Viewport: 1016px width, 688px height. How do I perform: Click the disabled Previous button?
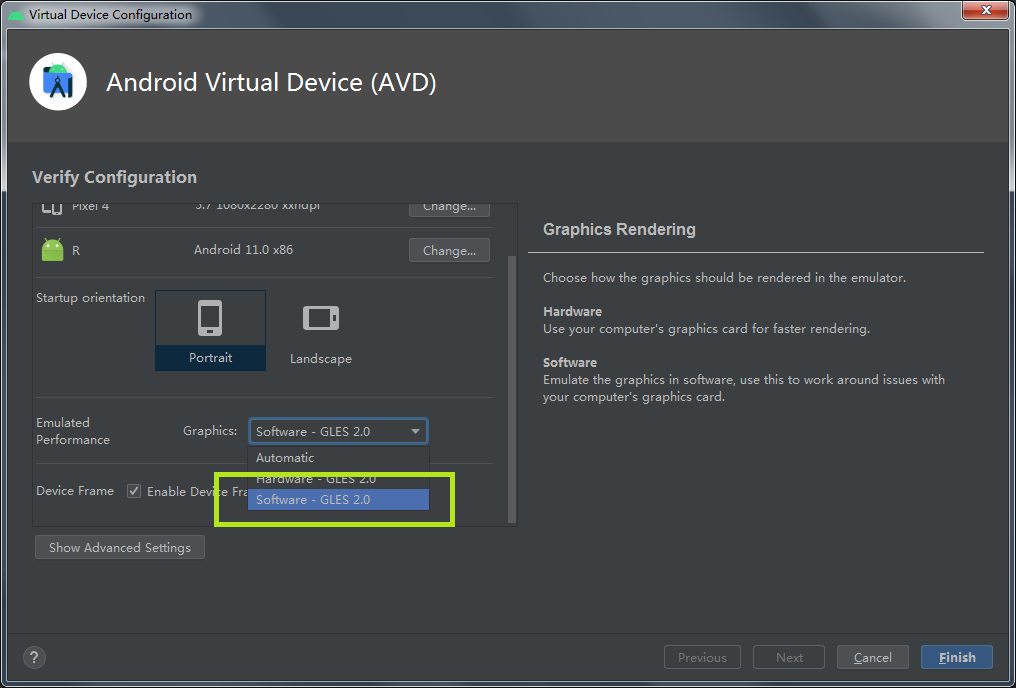click(702, 657)
